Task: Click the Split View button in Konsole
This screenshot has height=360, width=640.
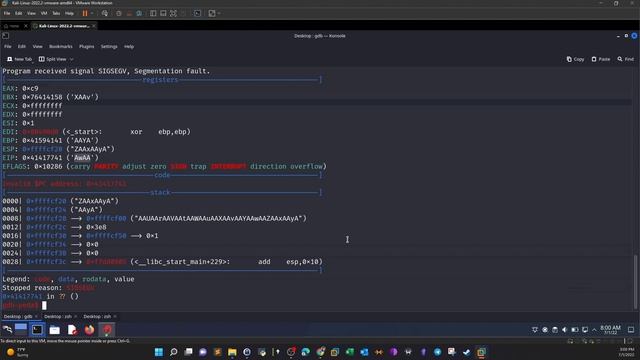Action: tap(52, 59)
